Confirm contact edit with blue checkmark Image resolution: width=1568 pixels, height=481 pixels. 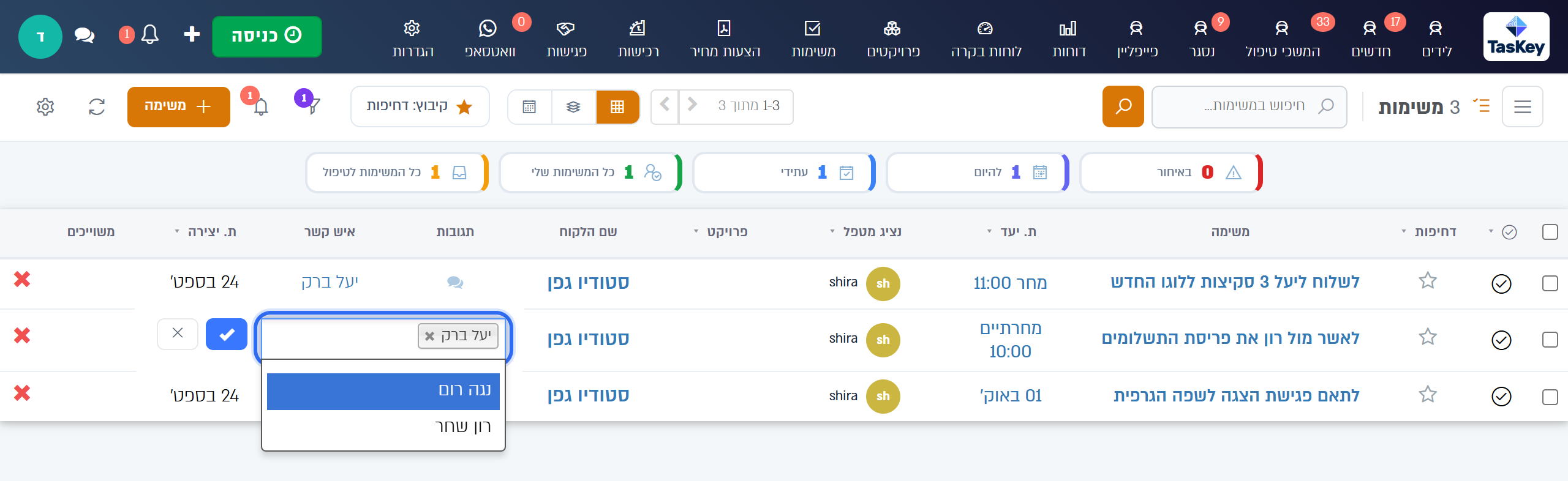[227, 334]
